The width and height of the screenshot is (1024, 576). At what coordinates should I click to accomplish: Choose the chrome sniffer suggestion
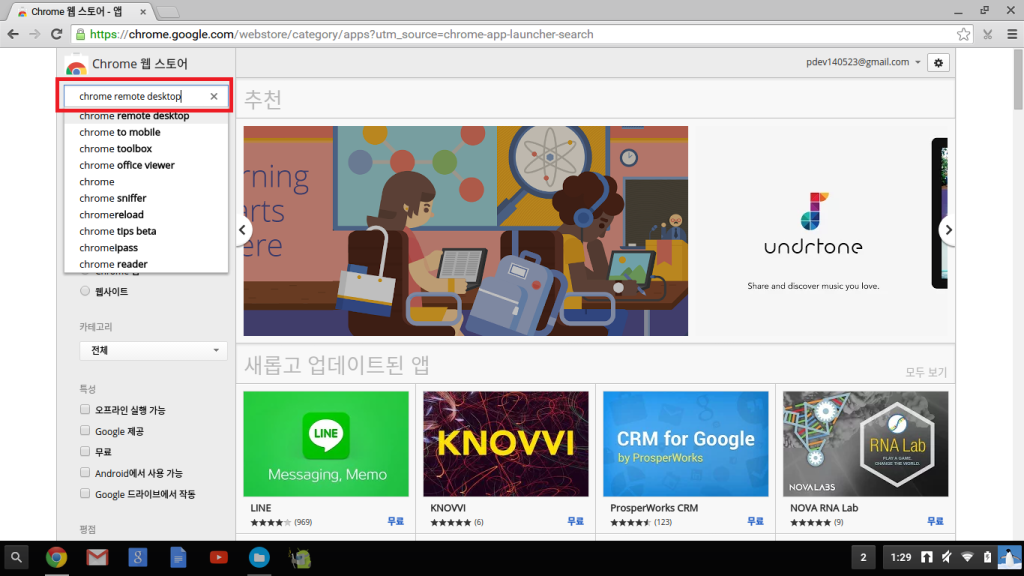pyautogui.click(x=146, y=198)
